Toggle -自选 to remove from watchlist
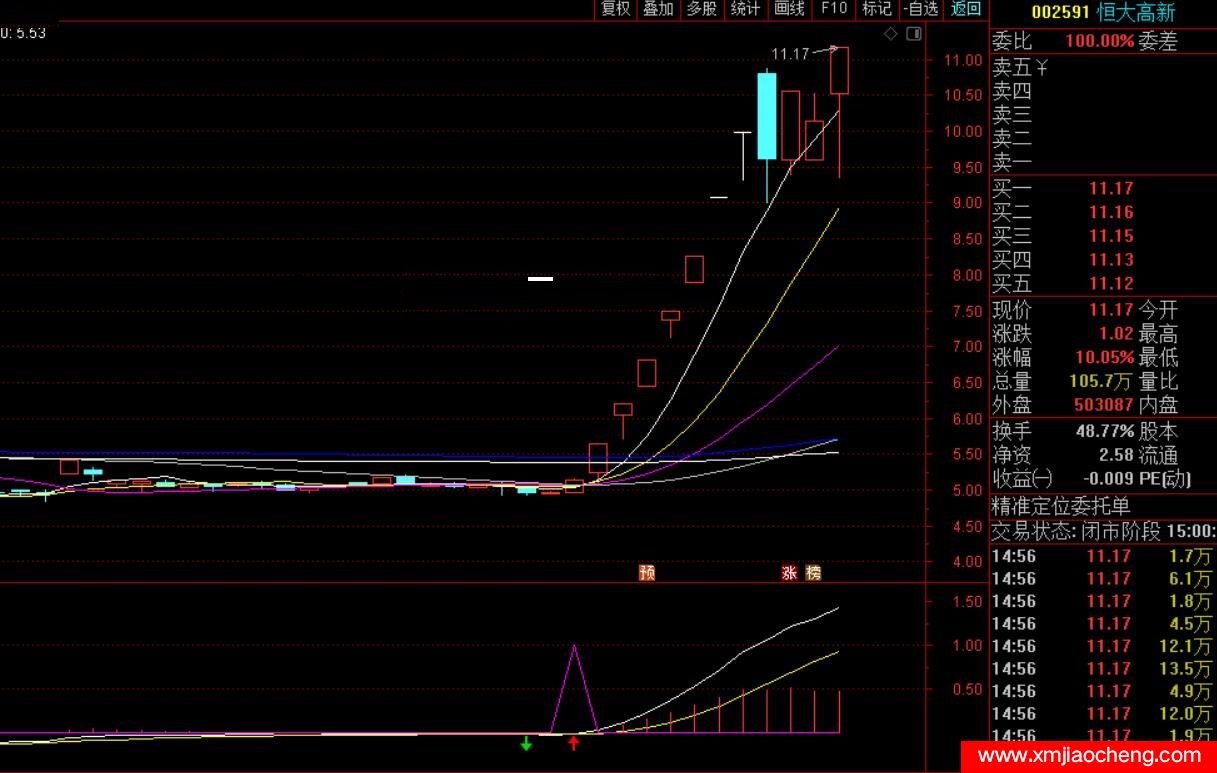 [920, 9]
